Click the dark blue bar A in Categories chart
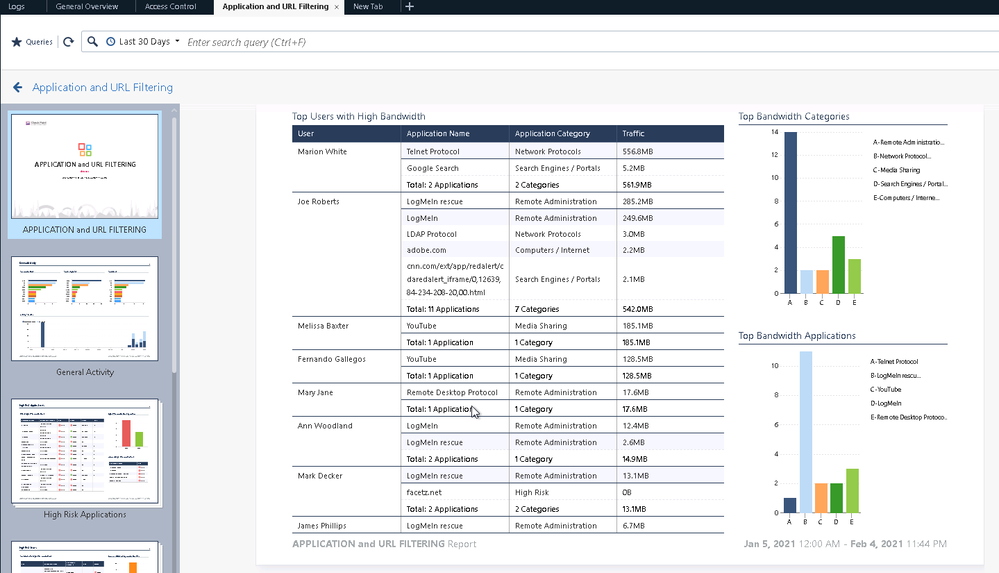999x573 pixels. coord(791,213)
